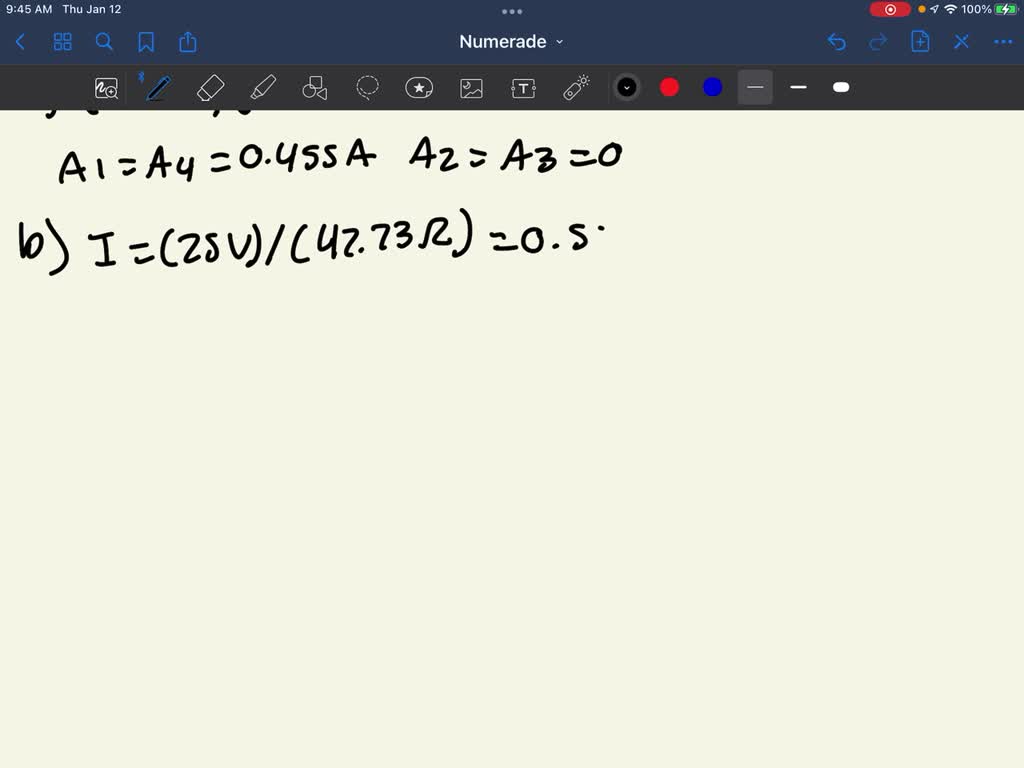1024x768 pixels.
Task: Choose the red pen color
Action: [x=669, y=88]
